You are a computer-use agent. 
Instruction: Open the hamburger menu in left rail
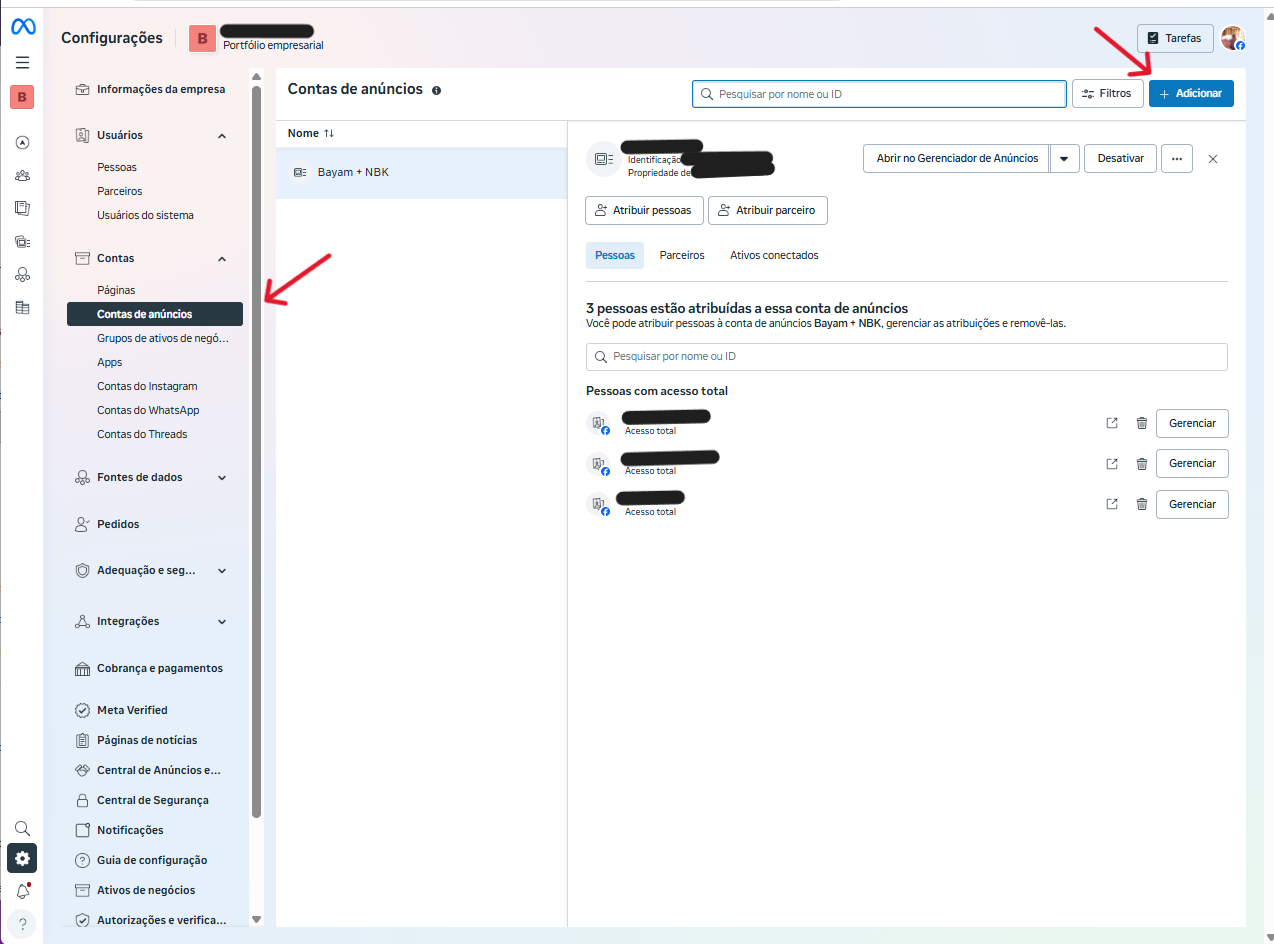[x=22, y=62]
